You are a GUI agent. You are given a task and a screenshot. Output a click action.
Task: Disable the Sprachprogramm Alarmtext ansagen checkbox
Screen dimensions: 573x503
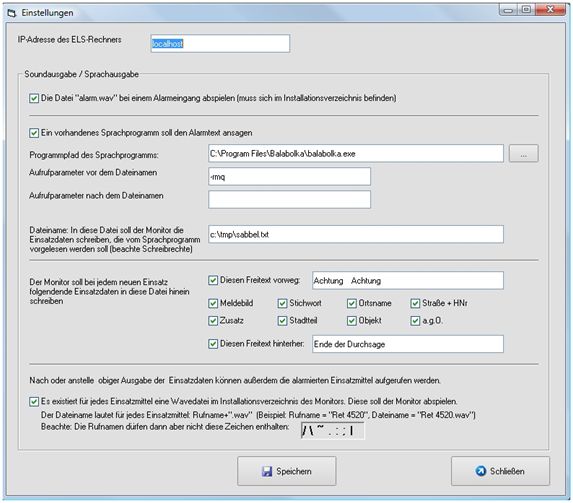tap(34, 133)
